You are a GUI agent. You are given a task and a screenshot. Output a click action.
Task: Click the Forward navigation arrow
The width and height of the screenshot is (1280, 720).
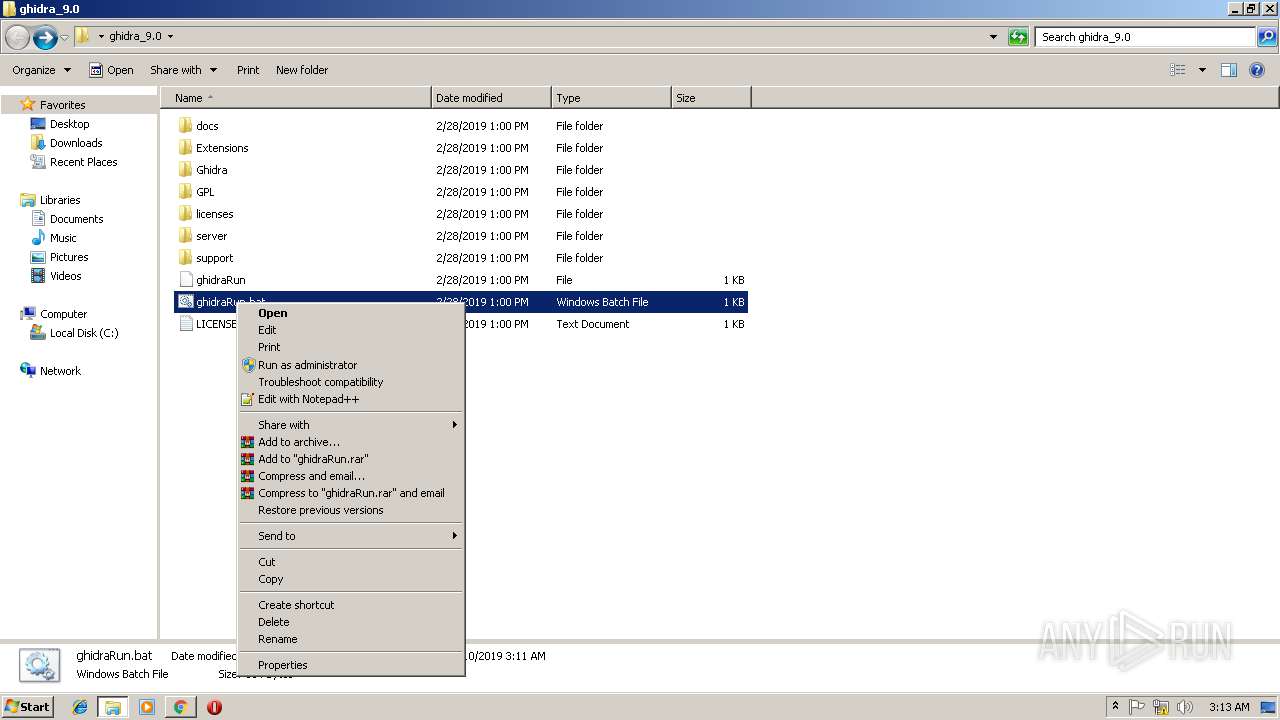[45, 38]
